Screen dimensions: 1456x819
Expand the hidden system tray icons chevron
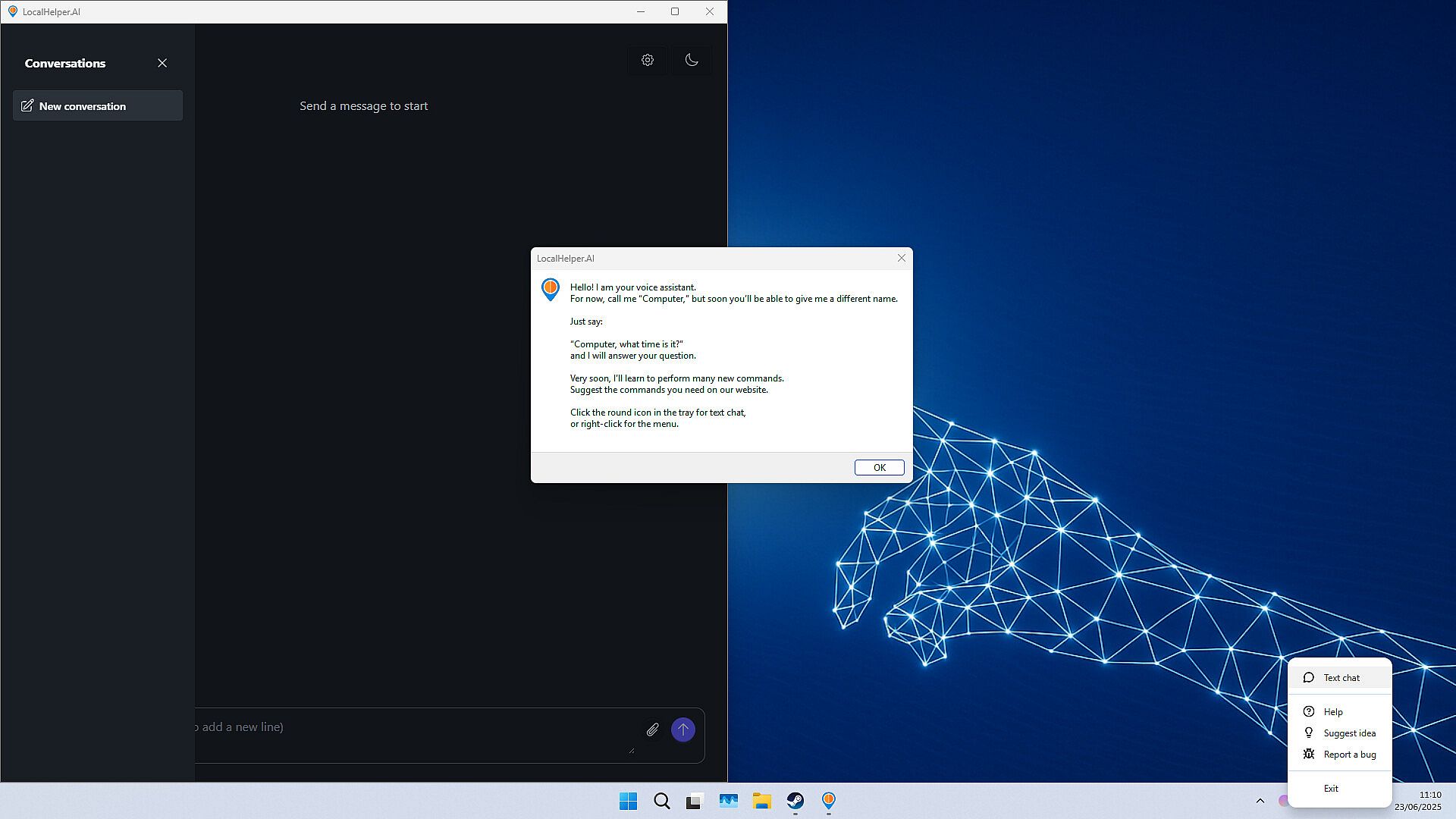click(x=1260, y=801)
